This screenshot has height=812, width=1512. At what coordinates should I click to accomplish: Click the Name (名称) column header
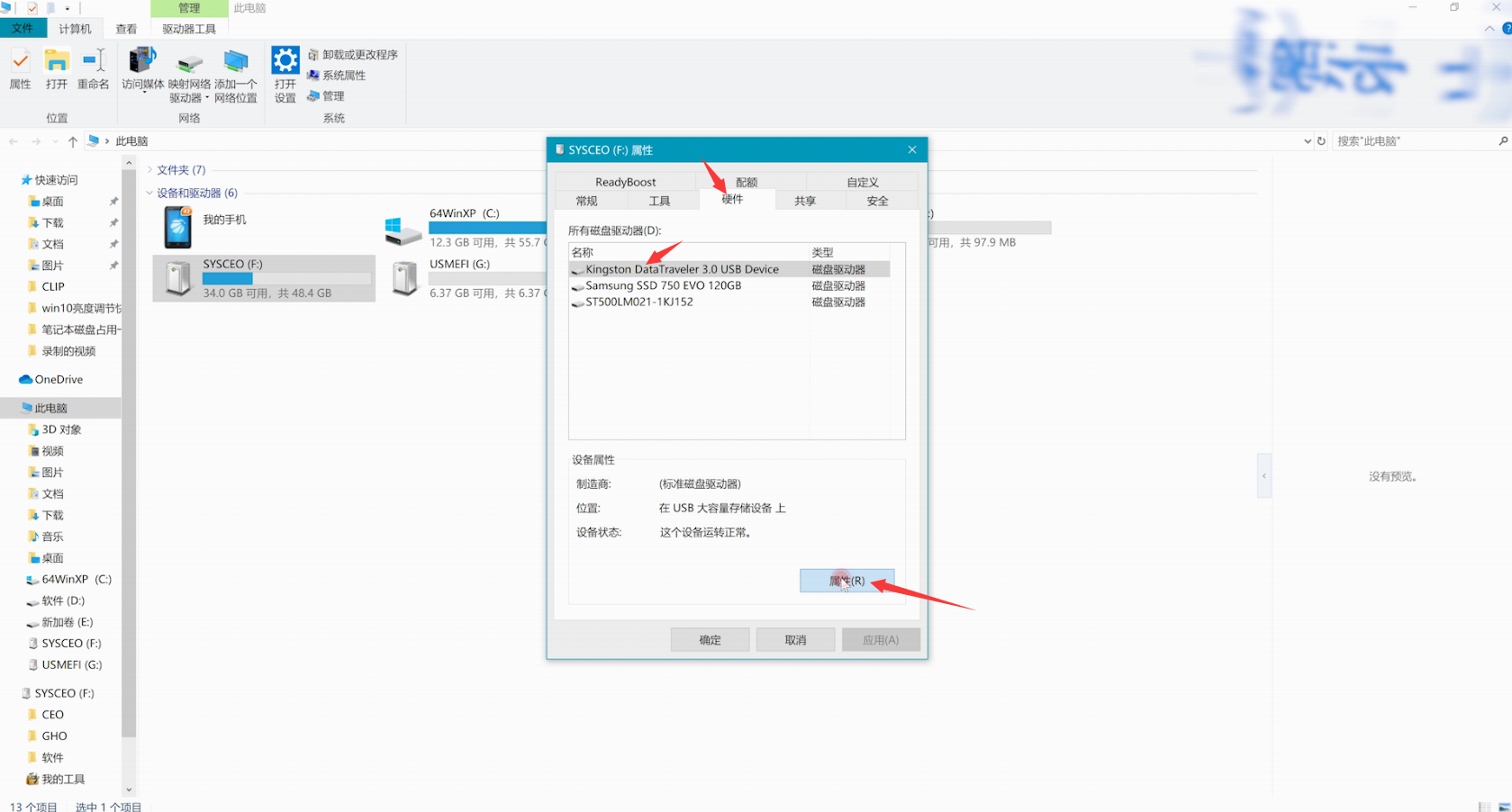(689, 252)
